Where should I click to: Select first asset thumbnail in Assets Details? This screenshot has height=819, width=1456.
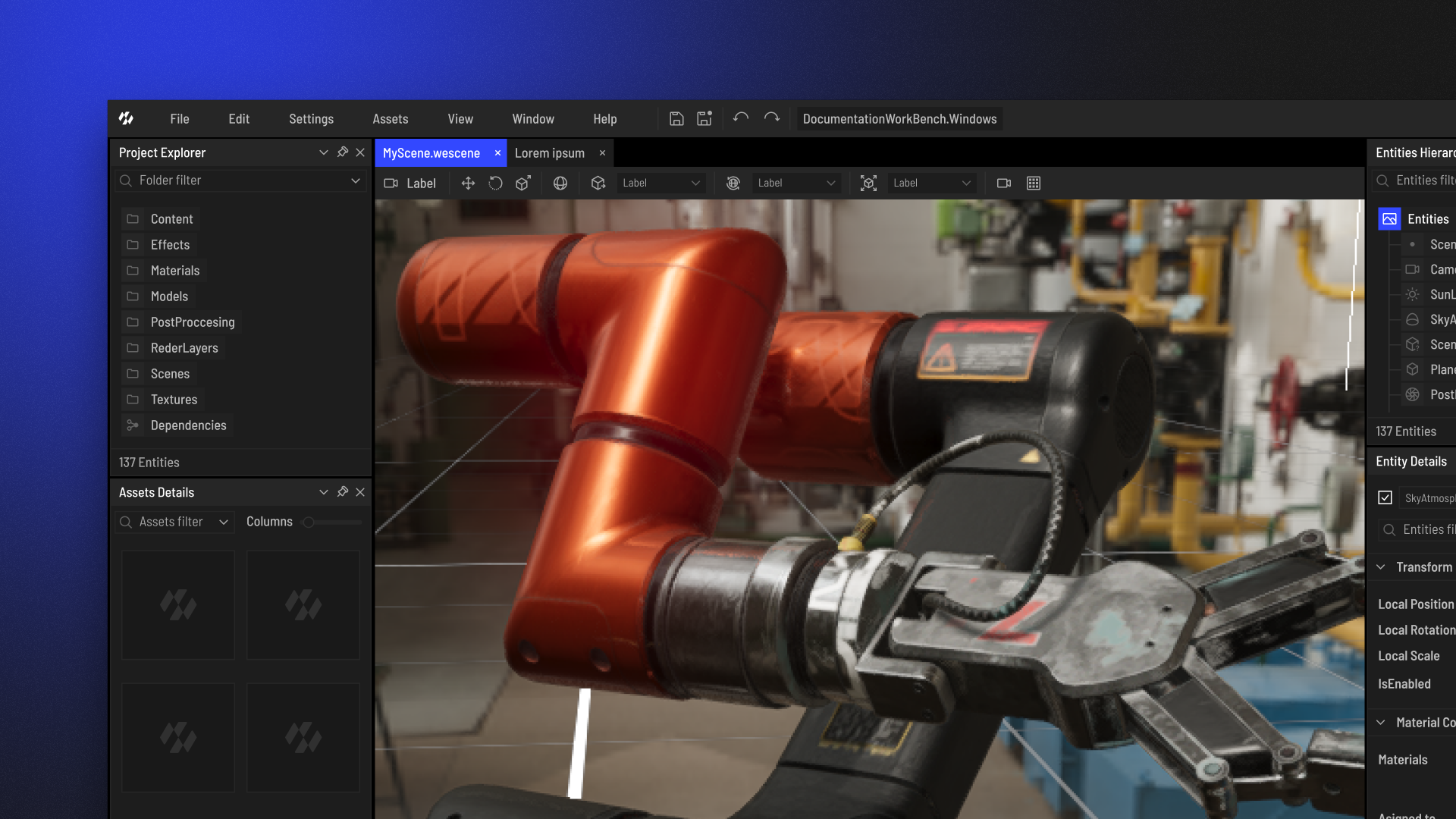coord(178,605)
